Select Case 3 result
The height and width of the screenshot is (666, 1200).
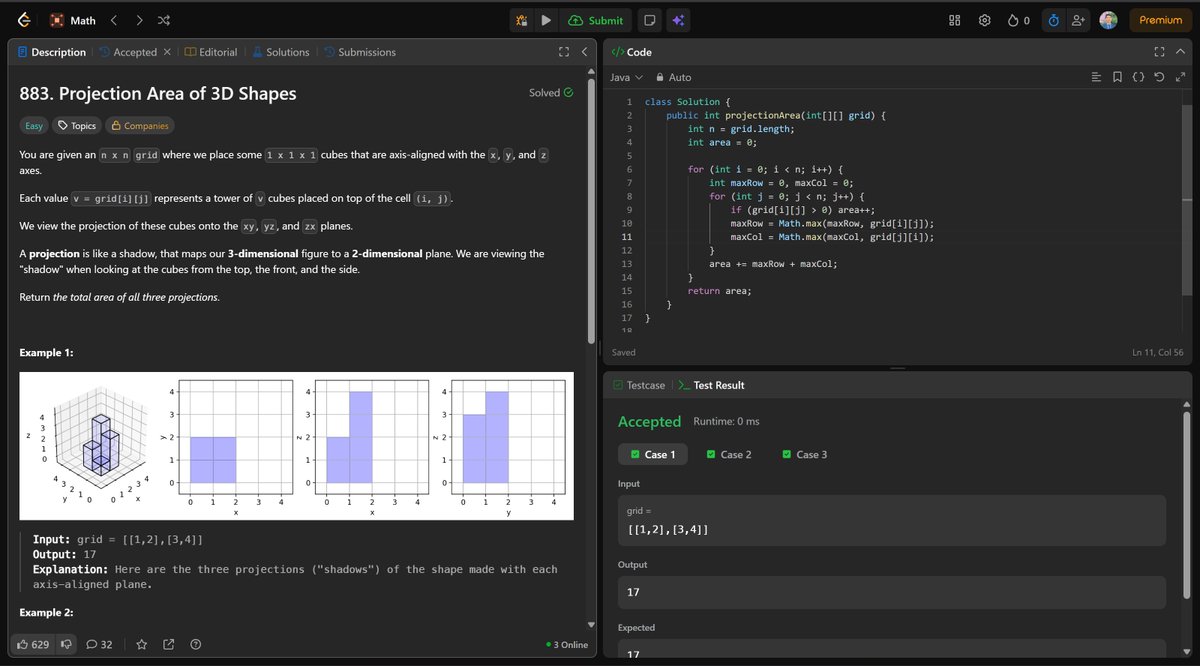coord(803,455)
